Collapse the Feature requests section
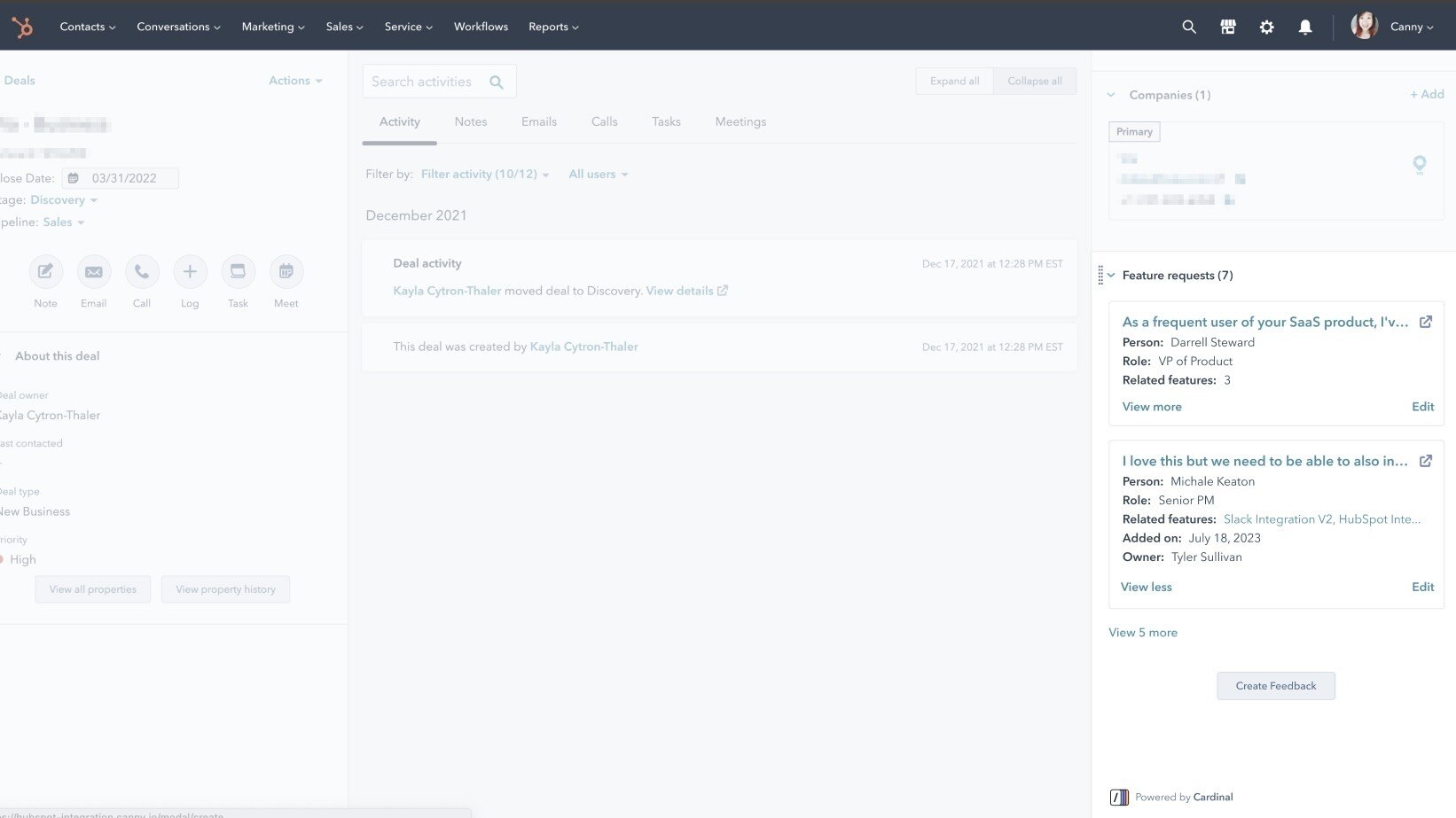Viewport: 1456px width, 818px height. coord(1111,276)
